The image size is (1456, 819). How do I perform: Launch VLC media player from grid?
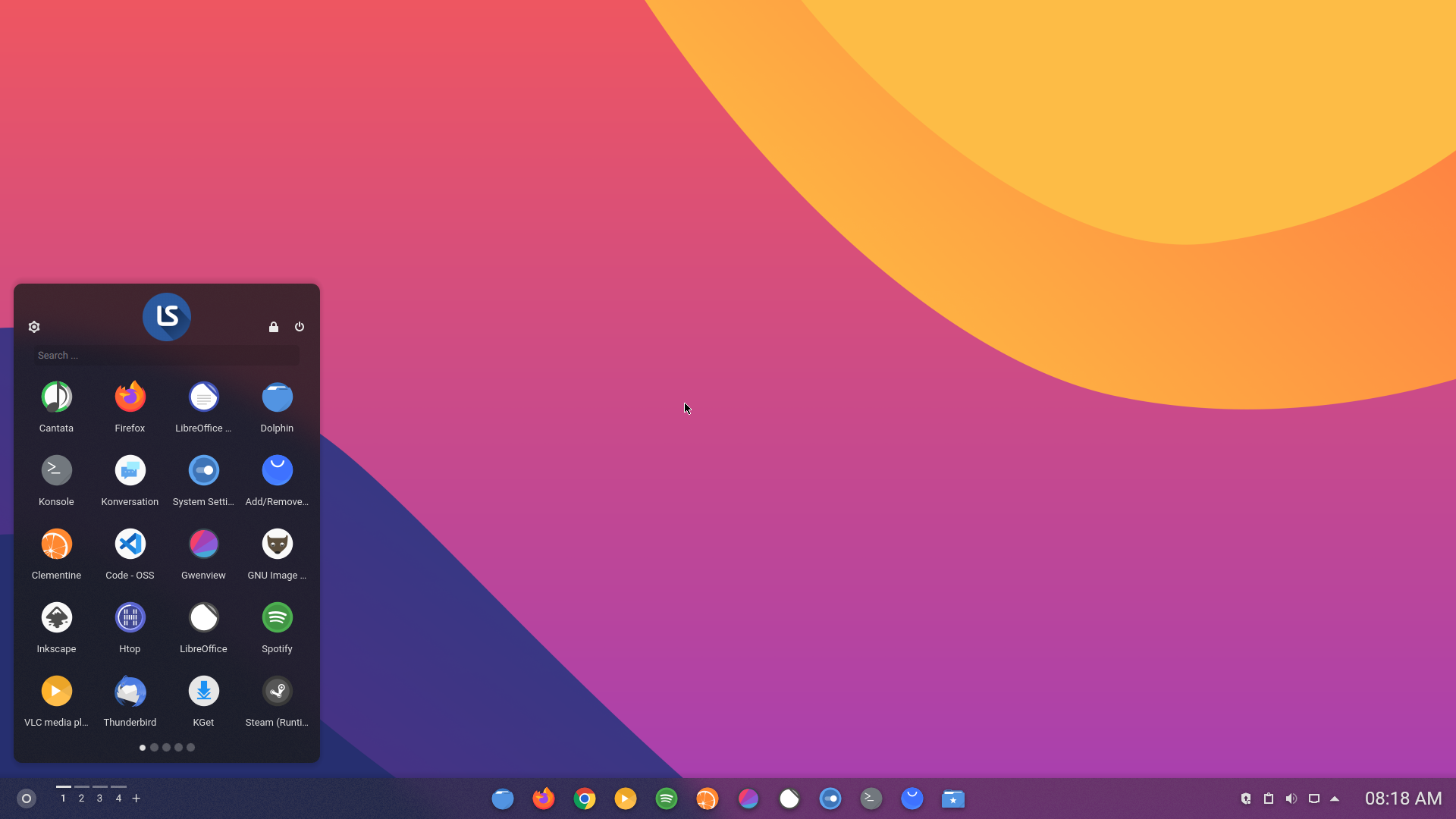56,691
